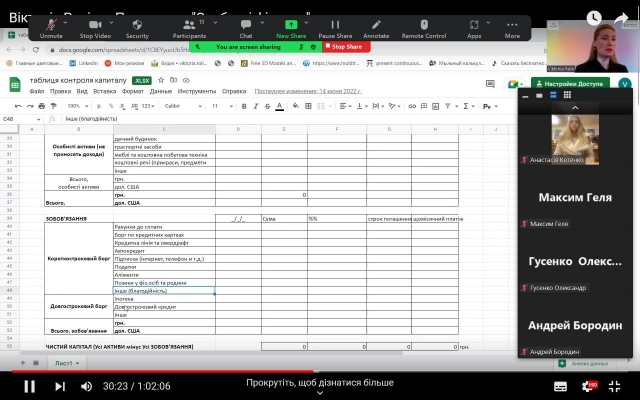Viewport: 640px width, 400px height.
Task: Expand audio options arrow next to Unmute
Action: pyautogui.click(x=65, y=22)
